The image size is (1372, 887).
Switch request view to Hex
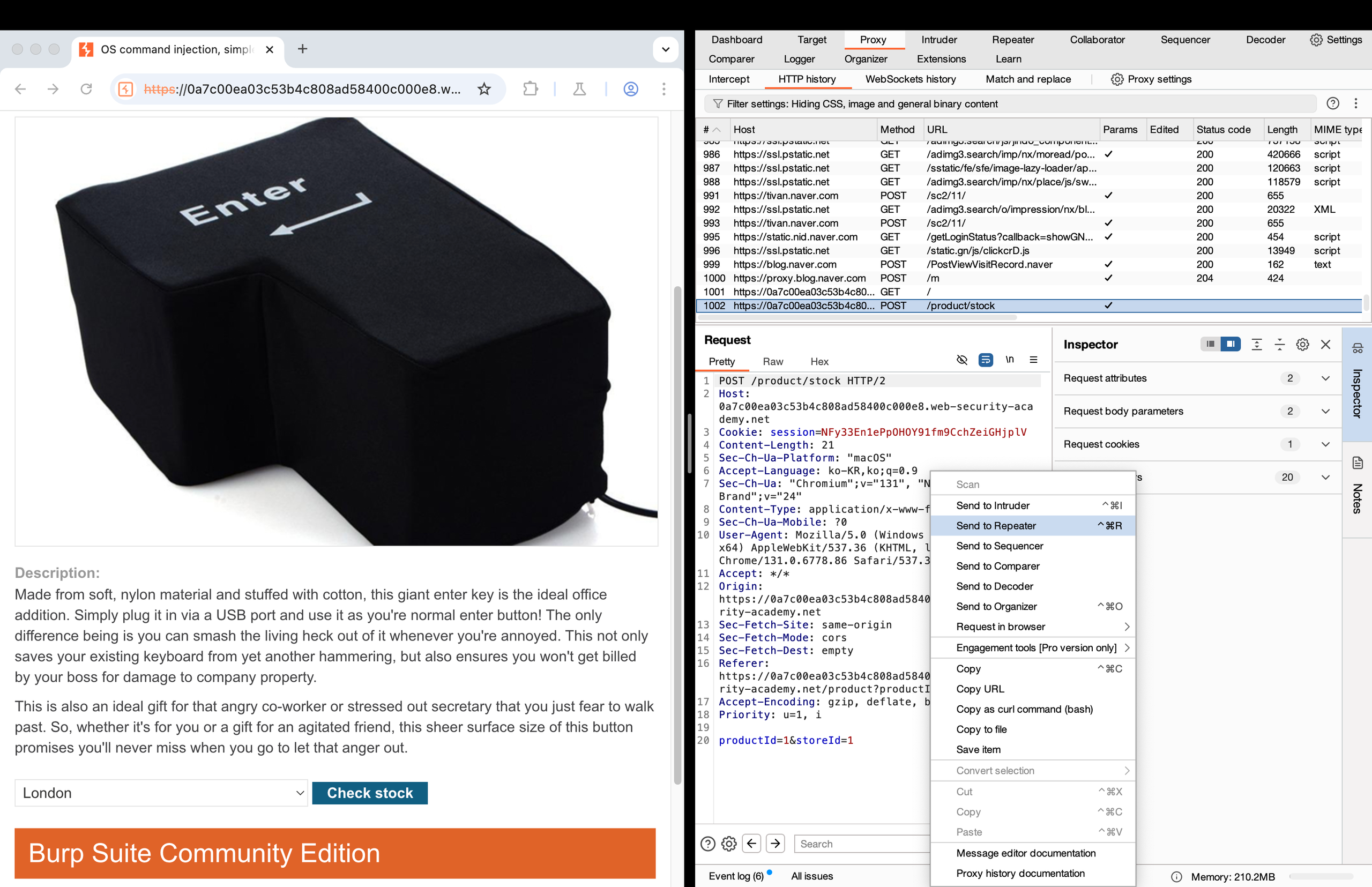819,361
